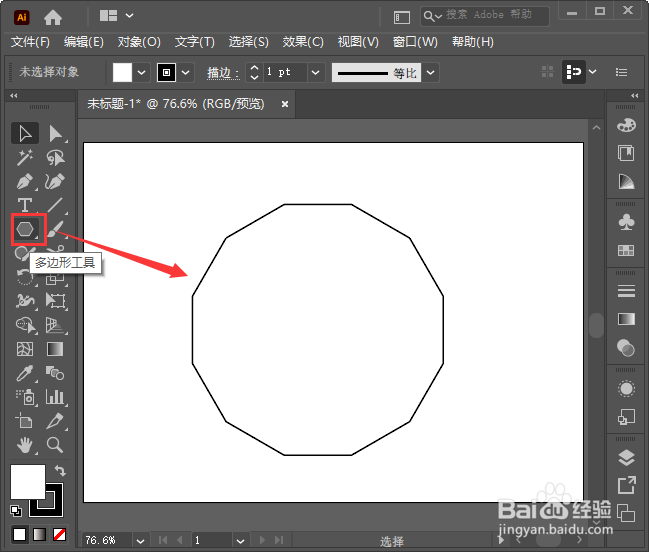Select the Blend tool
The height and width of the screenshot is (552, 649).
point(55,373)
